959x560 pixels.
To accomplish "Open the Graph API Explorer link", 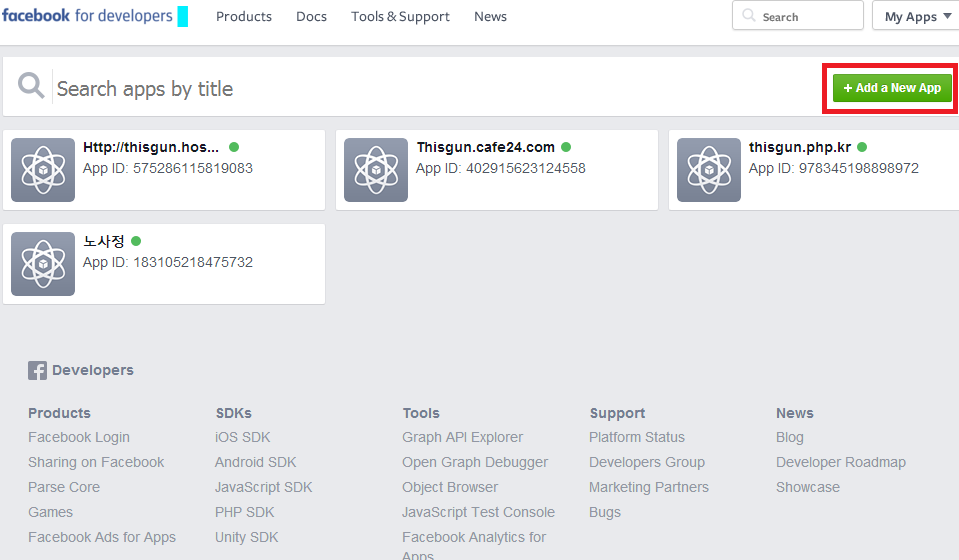I will [462, 437].
